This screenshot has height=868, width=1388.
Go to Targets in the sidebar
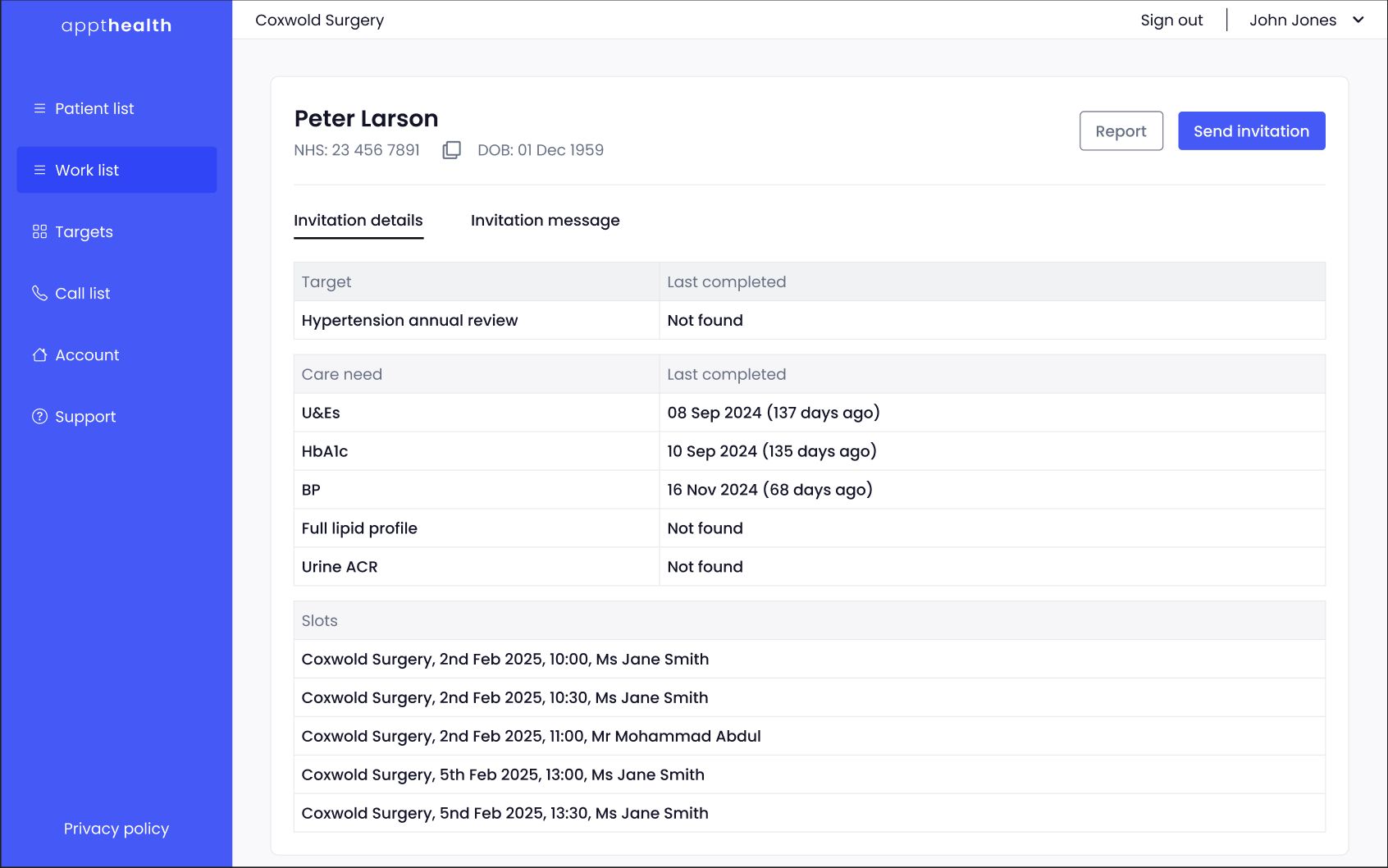[x=116, y=231]
